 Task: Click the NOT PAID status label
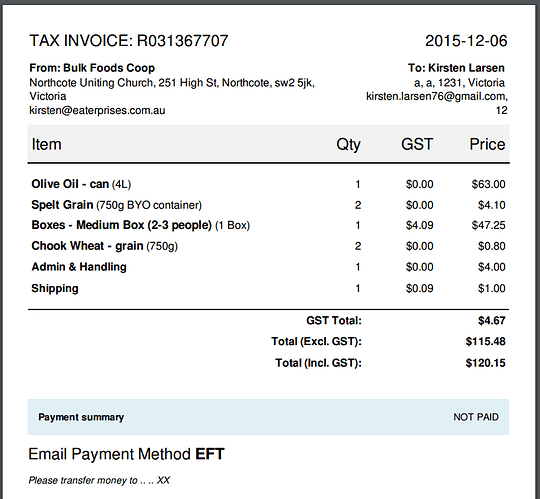click(476, 417)
